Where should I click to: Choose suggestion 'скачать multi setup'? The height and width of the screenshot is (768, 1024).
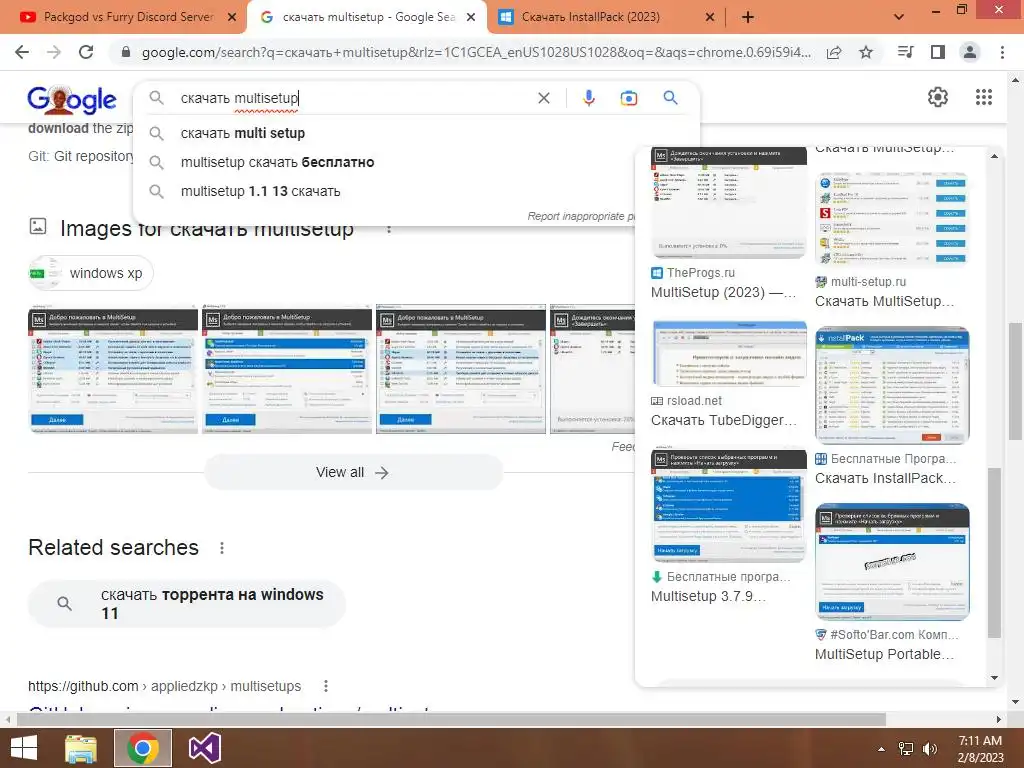(x=416, y=133)
